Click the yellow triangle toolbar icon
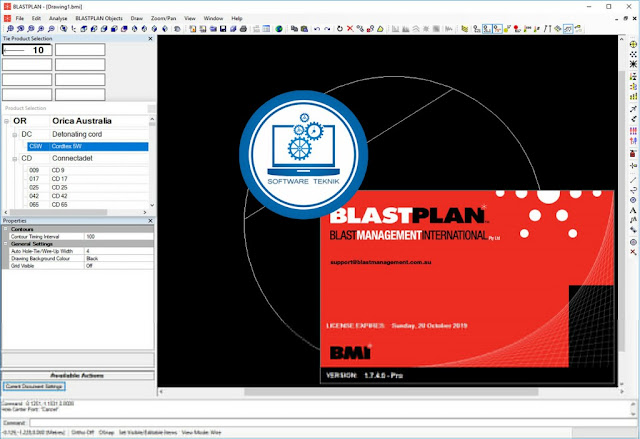The height and width of the screenshot is (439, 640). click(380, 29)
